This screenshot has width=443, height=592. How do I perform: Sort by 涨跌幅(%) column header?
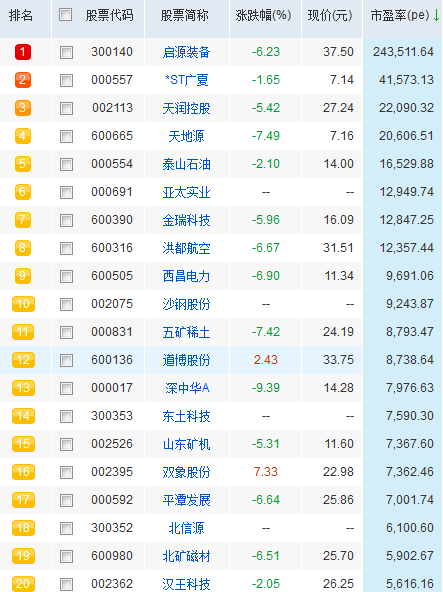[x=263, y=15]
